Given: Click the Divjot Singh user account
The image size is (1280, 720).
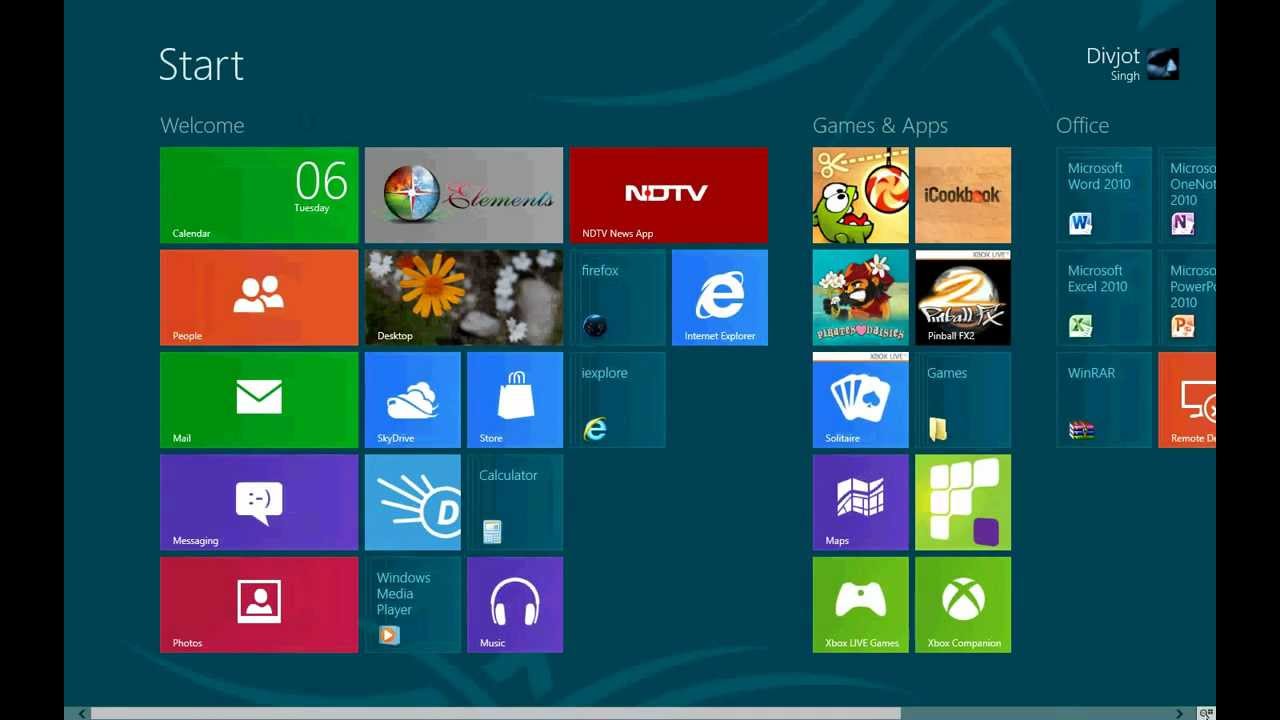Looking at the screenshot, I should pyautogui.click(x=1132, y=64).
